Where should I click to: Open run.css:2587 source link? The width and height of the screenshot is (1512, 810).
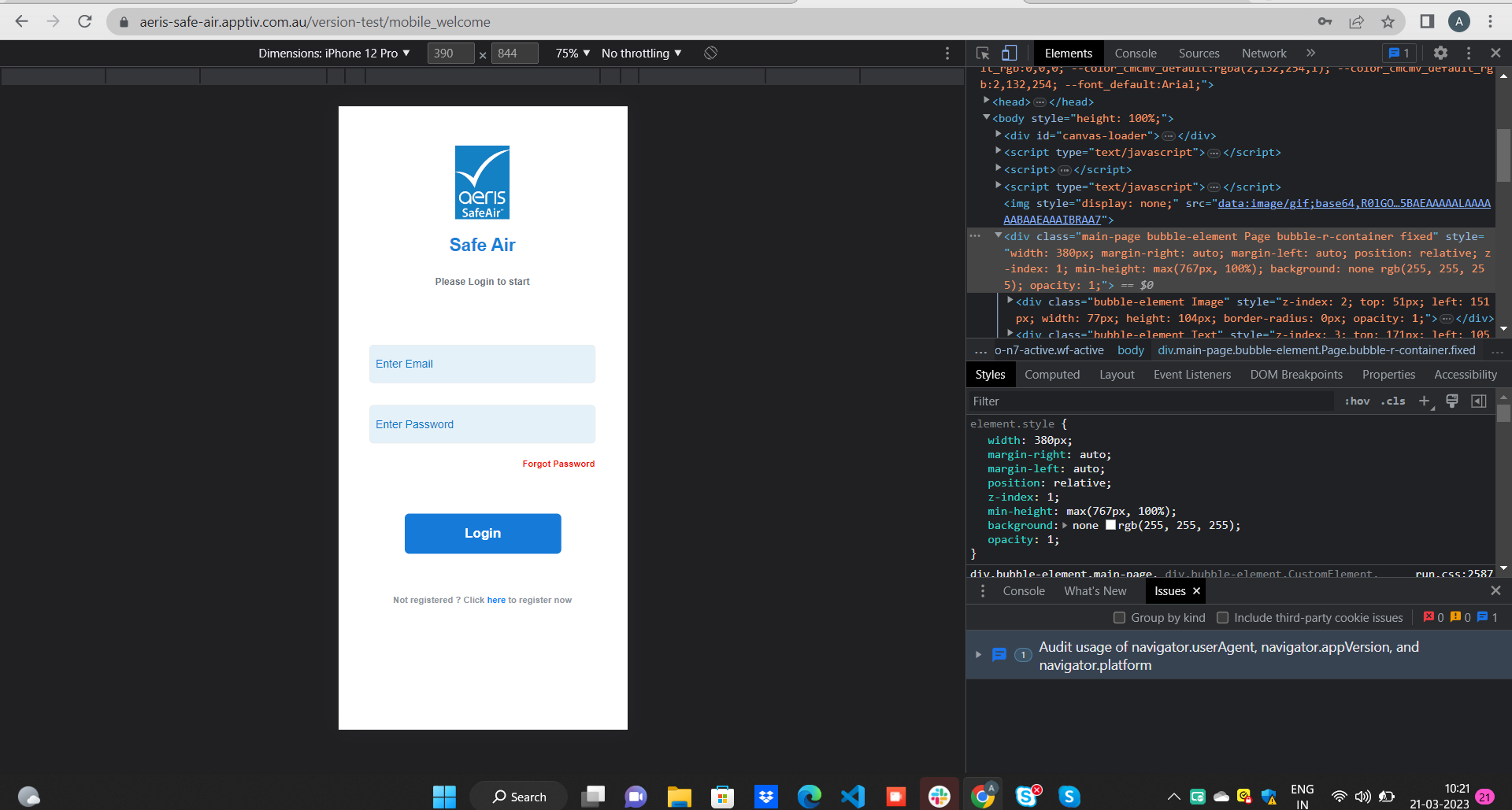pyautogui.click(x=1454, y=574)
